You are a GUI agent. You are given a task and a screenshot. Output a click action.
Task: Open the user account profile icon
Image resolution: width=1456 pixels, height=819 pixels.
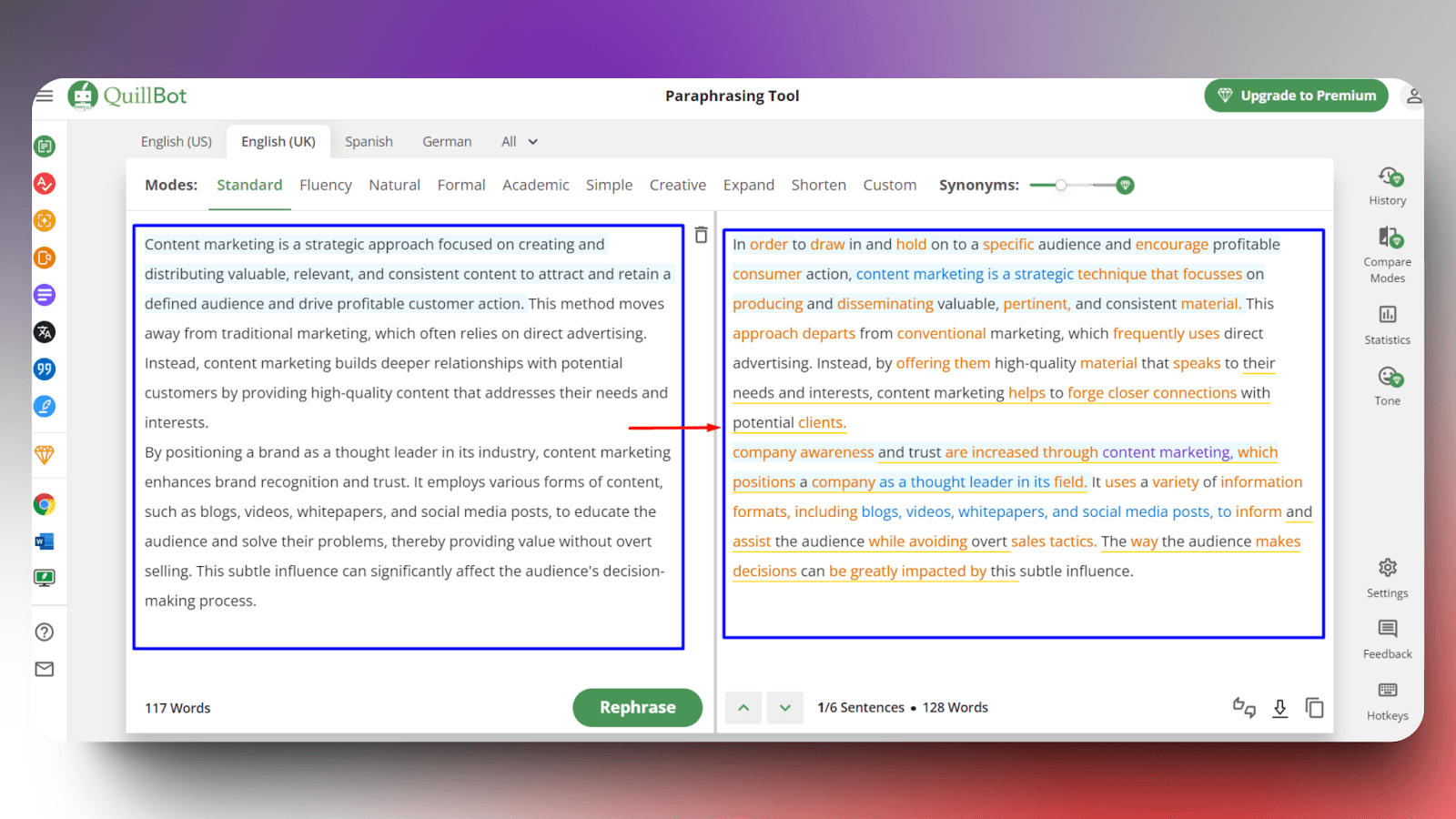coord(1413,96)
